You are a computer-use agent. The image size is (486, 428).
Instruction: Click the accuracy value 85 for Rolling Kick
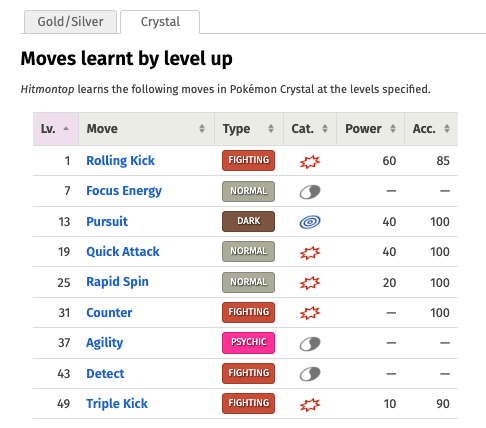[443, 161]
